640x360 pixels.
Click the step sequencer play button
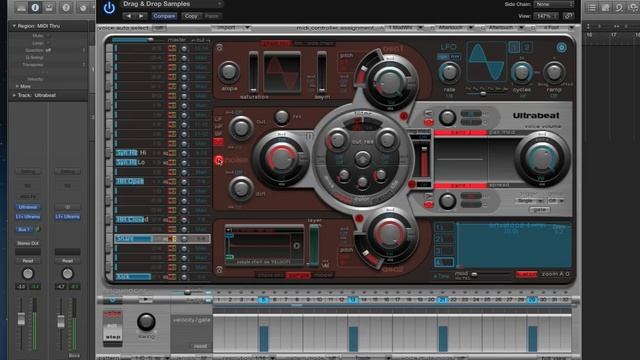point(145,300)
